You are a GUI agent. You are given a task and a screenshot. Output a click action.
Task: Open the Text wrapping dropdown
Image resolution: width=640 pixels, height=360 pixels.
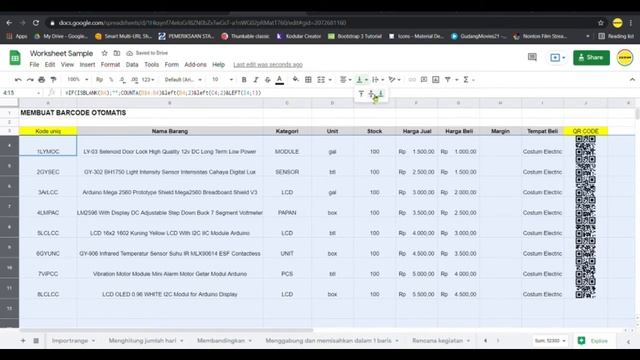point(378,80)
